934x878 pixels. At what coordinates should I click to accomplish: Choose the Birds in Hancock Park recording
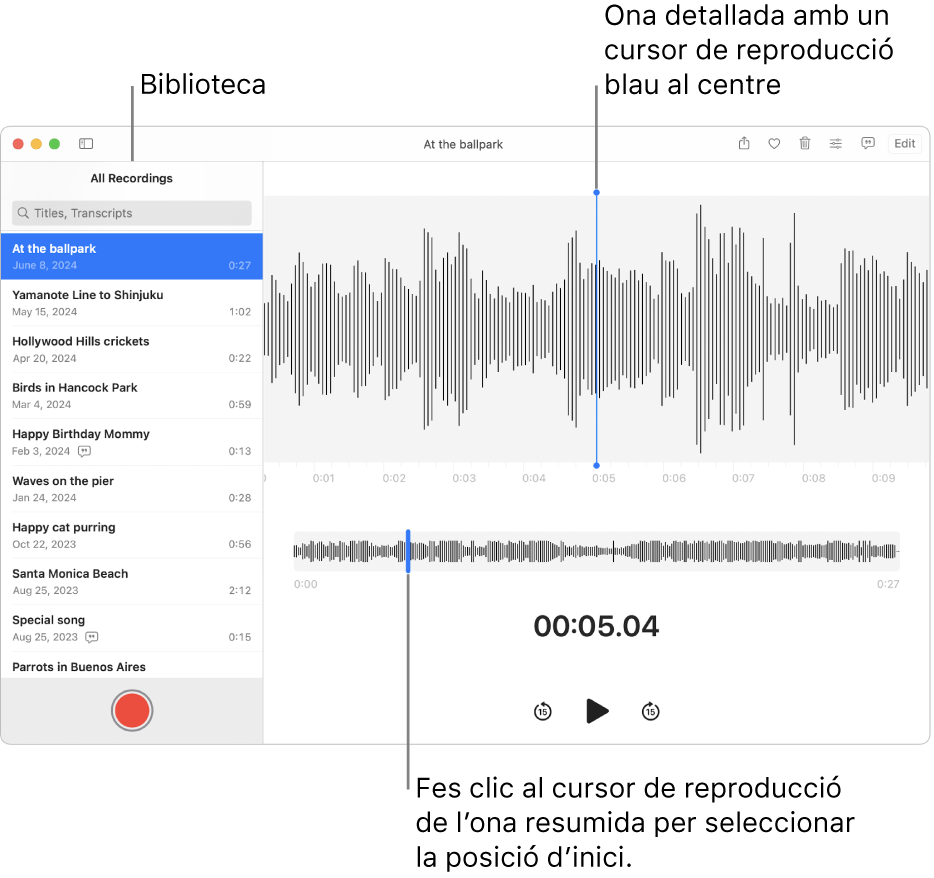point(132,396)
